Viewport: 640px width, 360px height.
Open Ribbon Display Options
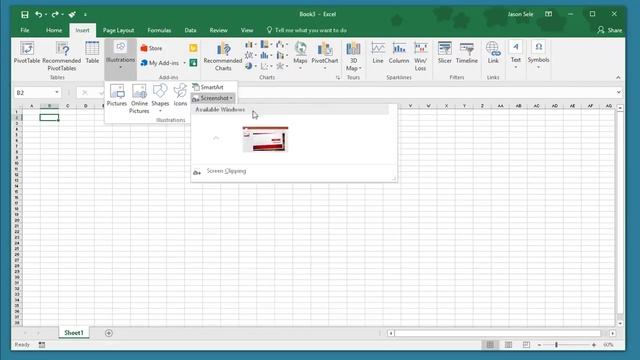[548, 14]
